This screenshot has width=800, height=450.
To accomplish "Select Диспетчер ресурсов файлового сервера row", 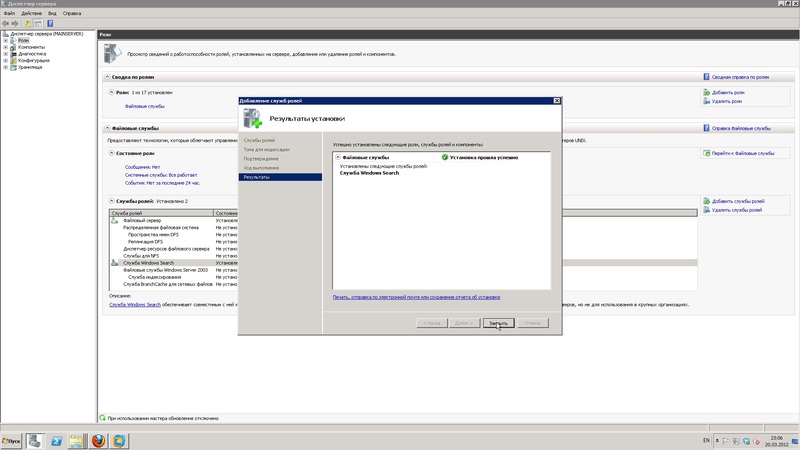I will 166,249.
